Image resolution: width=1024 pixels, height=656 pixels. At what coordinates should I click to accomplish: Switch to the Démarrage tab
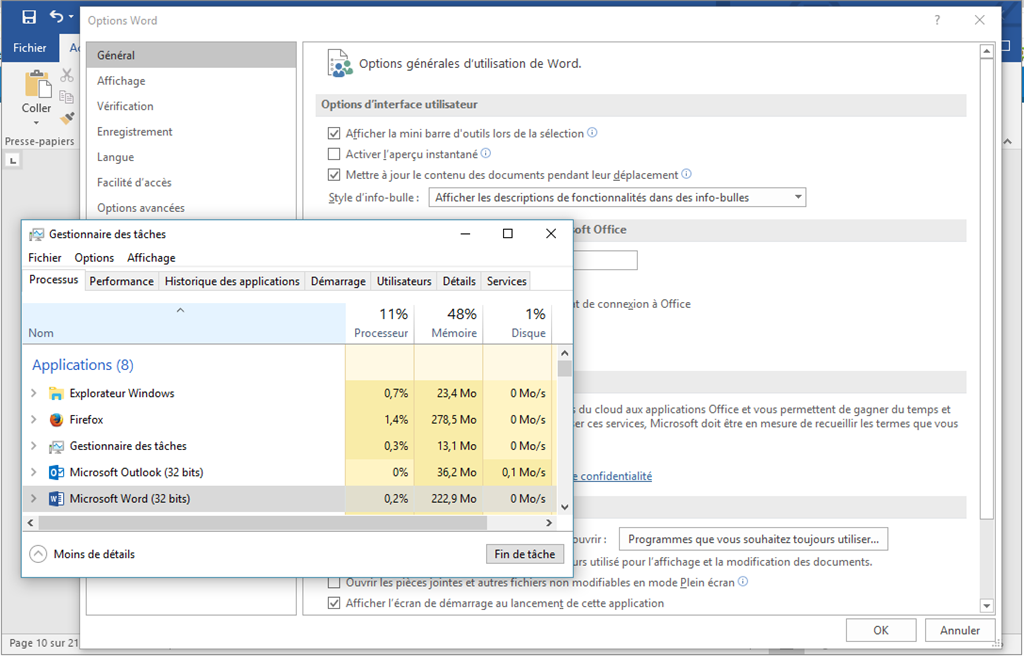pos(338,281)
